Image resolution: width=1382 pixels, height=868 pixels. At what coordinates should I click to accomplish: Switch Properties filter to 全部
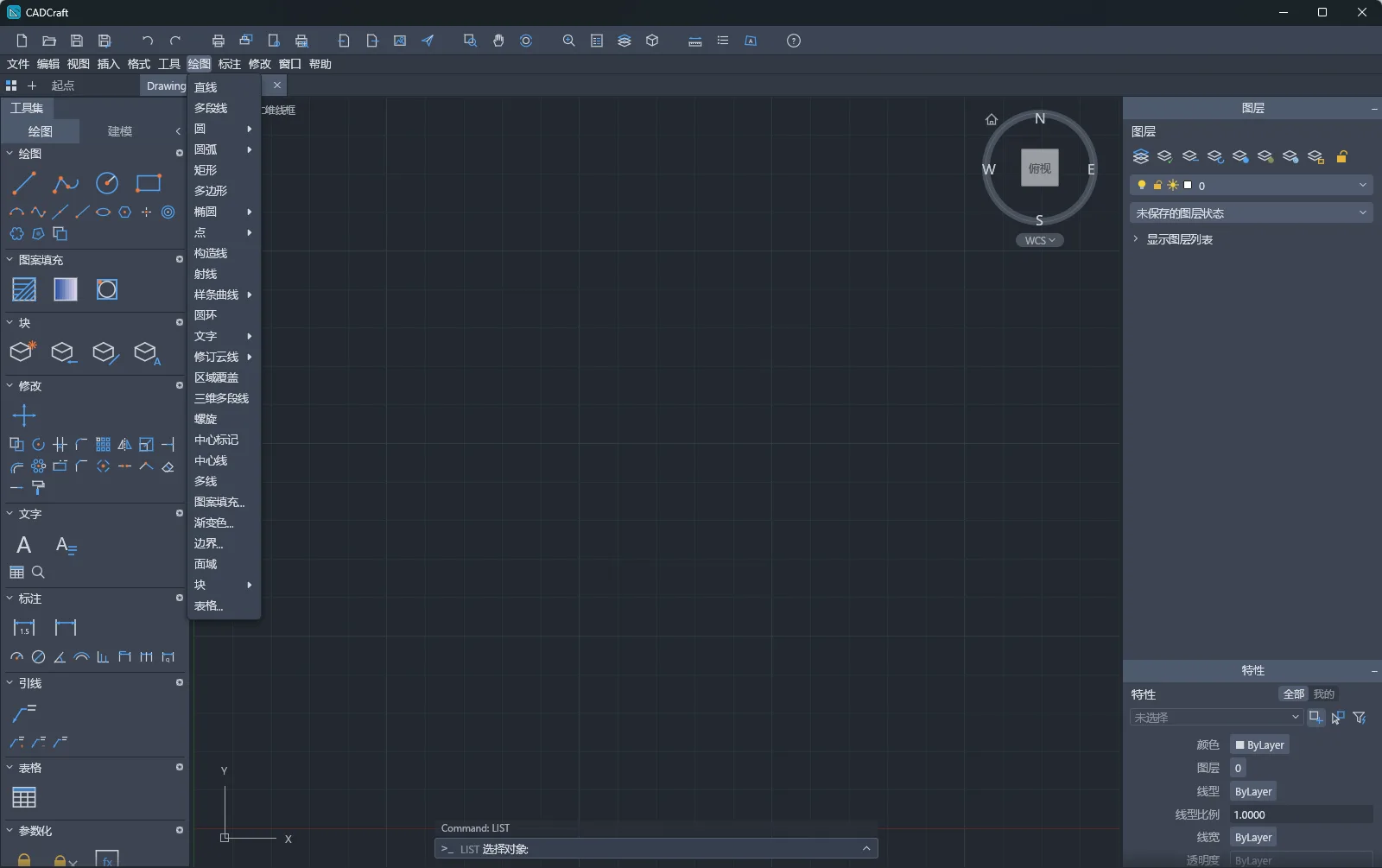coord(1293,694)
